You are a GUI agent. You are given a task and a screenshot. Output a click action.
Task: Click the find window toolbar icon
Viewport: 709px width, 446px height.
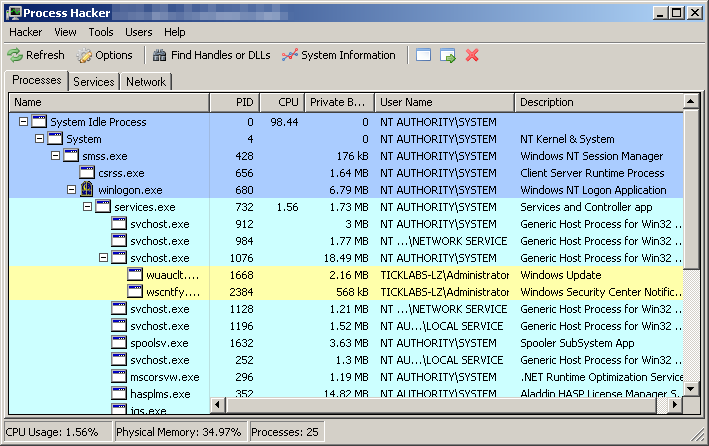click(x=424, y=55)
